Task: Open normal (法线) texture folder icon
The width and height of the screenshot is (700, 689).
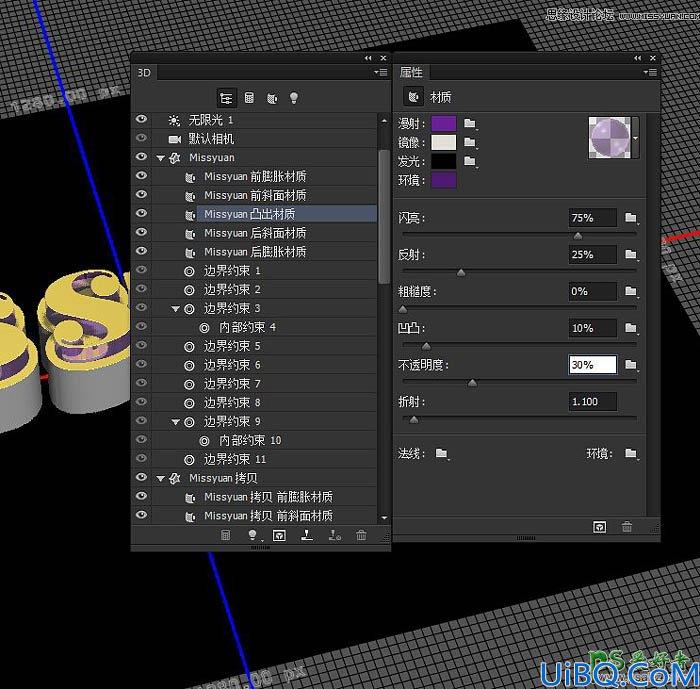Action: 442,454
